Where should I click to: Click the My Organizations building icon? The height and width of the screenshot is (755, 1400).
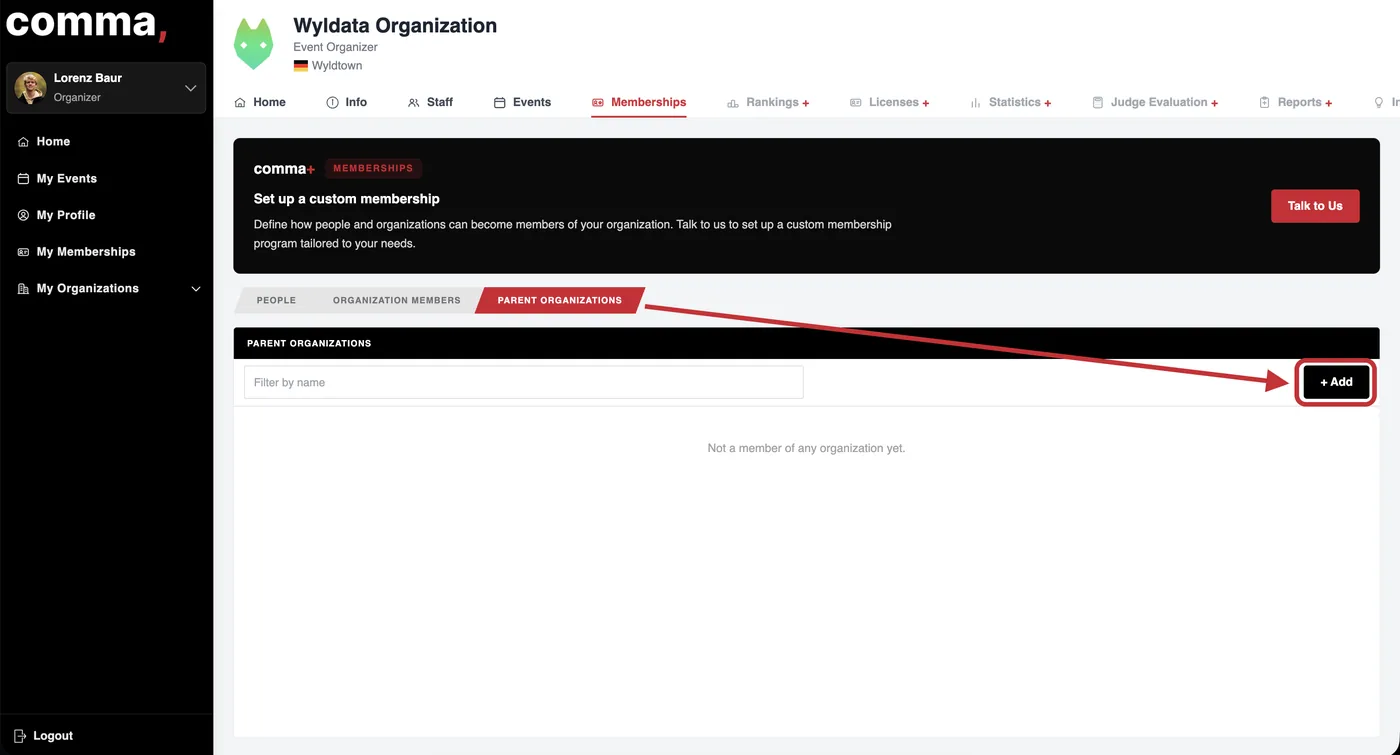point(23,289)
